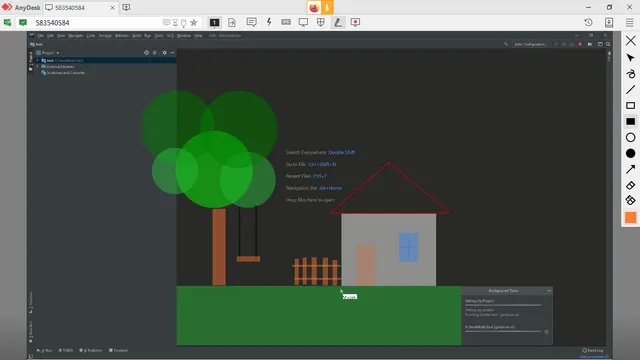The width and height of the screenshot is (640, 360).
Task: Open Project panel gear settings
Action: [x=164, y=53]
